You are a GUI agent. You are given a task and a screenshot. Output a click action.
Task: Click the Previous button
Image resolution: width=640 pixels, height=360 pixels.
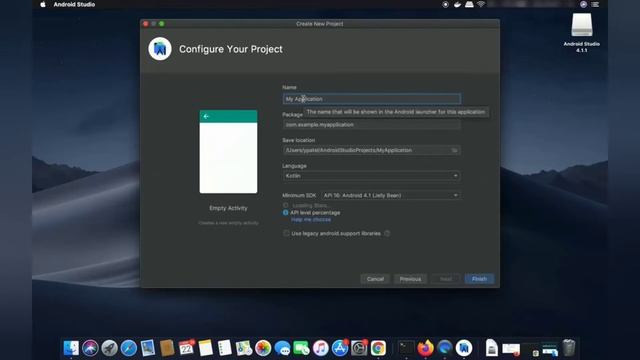[410, 279]
